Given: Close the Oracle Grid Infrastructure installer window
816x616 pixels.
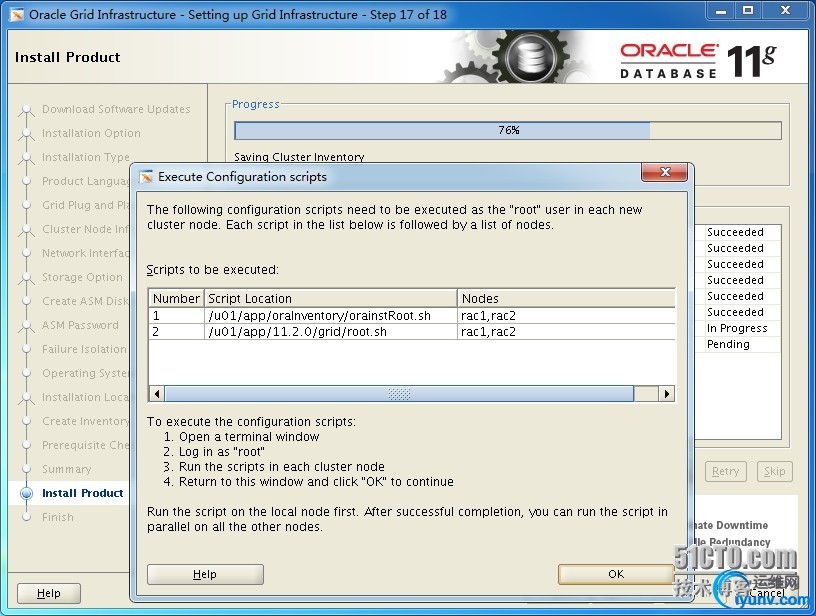Looking at the screenshot, I should [x=785, y=11].
